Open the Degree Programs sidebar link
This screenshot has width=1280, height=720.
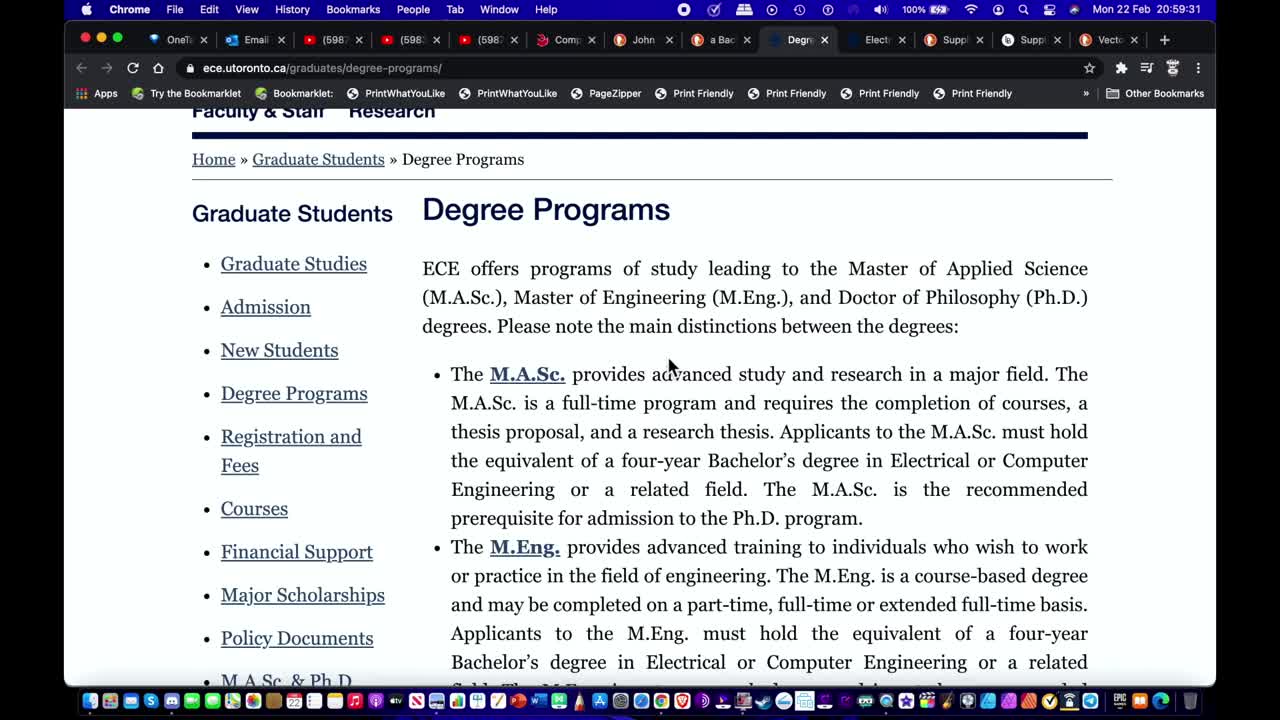click(294, 393)
